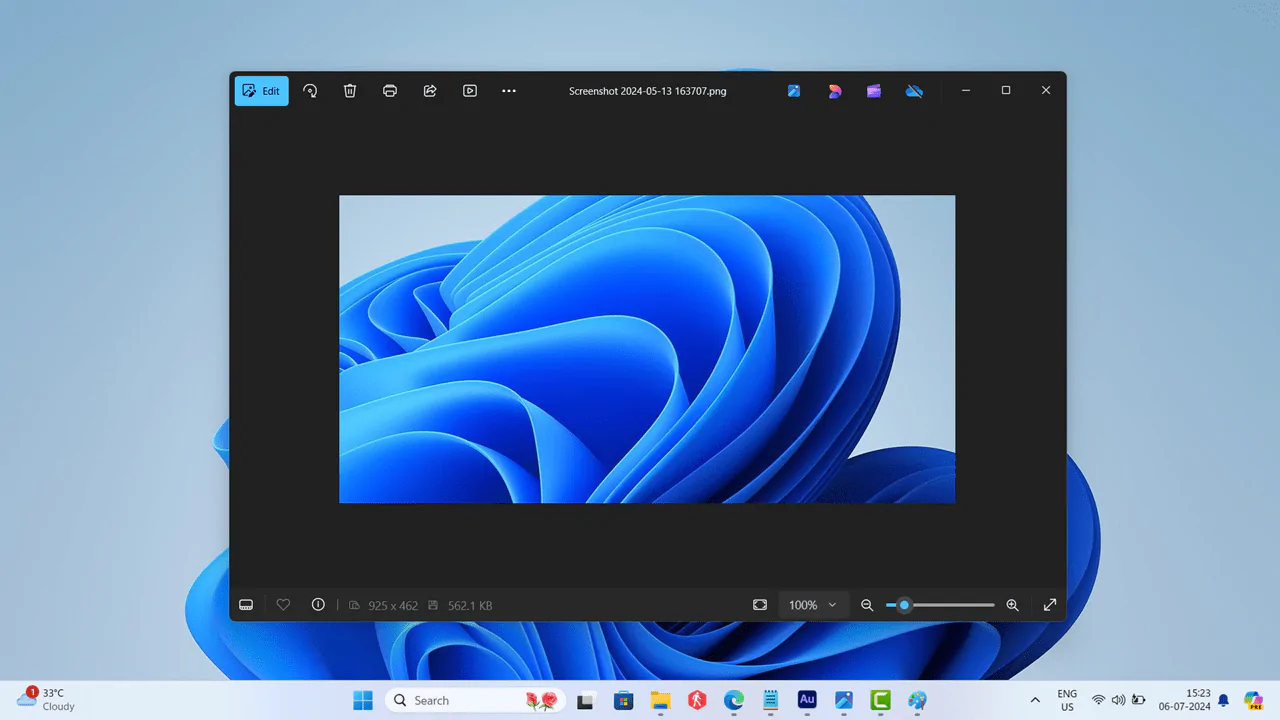This screenshot has width=1280, height=720.
Task: Click the Edit image button
Action: click(261, 91)
